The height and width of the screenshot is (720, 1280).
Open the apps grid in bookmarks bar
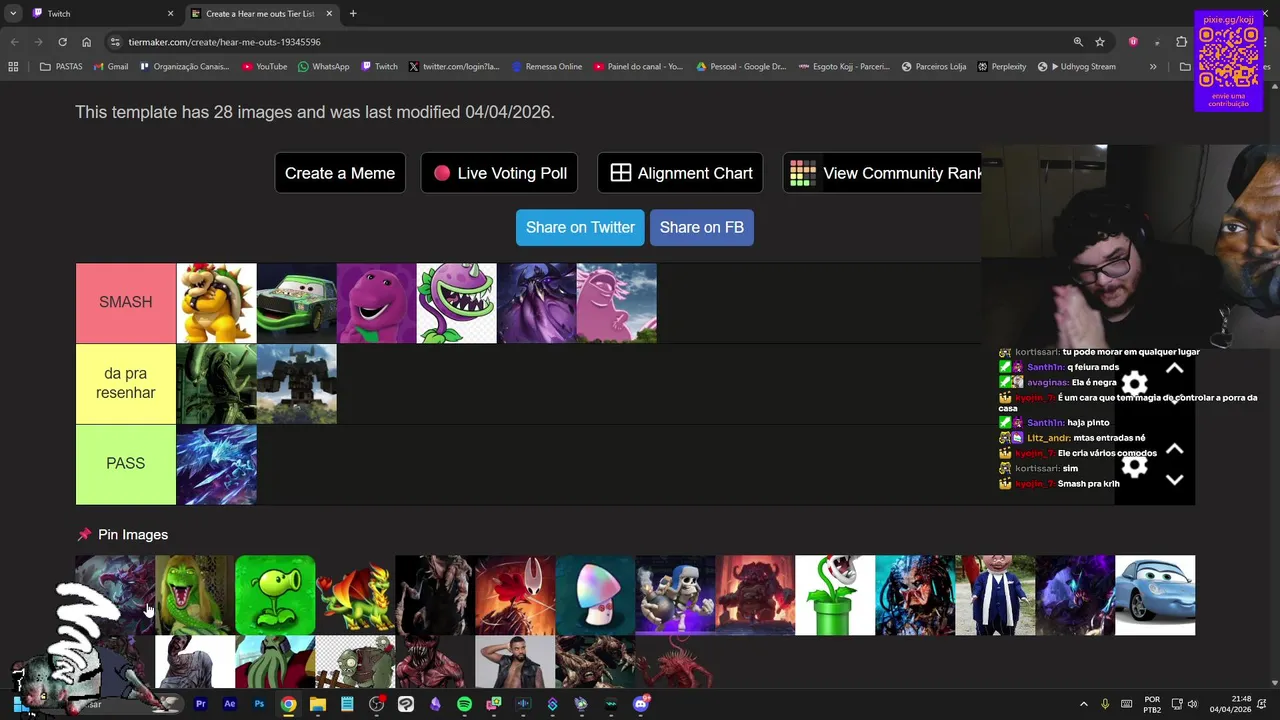pos(13,67)
